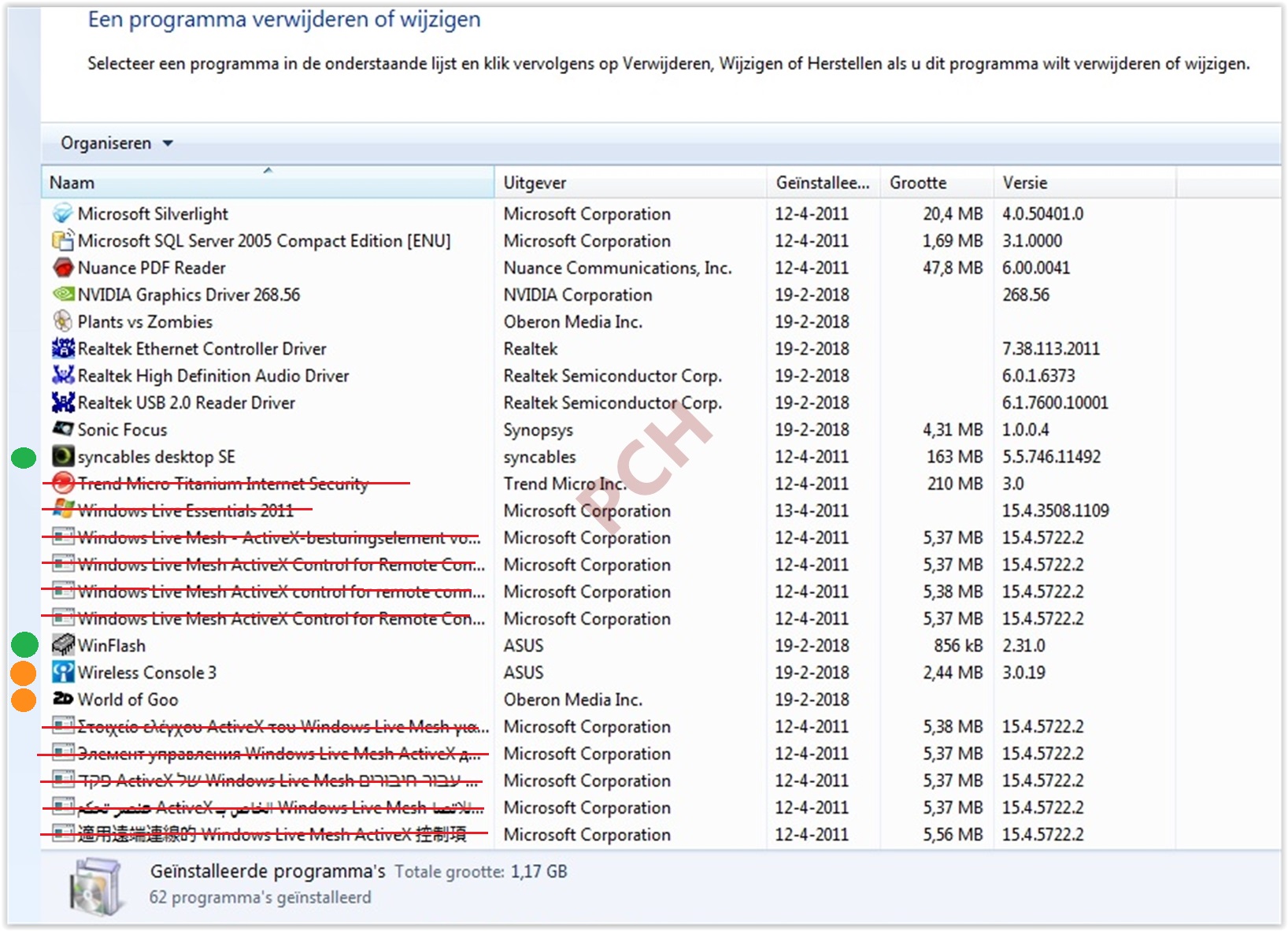The image size is (1288, 931).
Task: Sort the list by Naam column
Action: coord(268,183)
